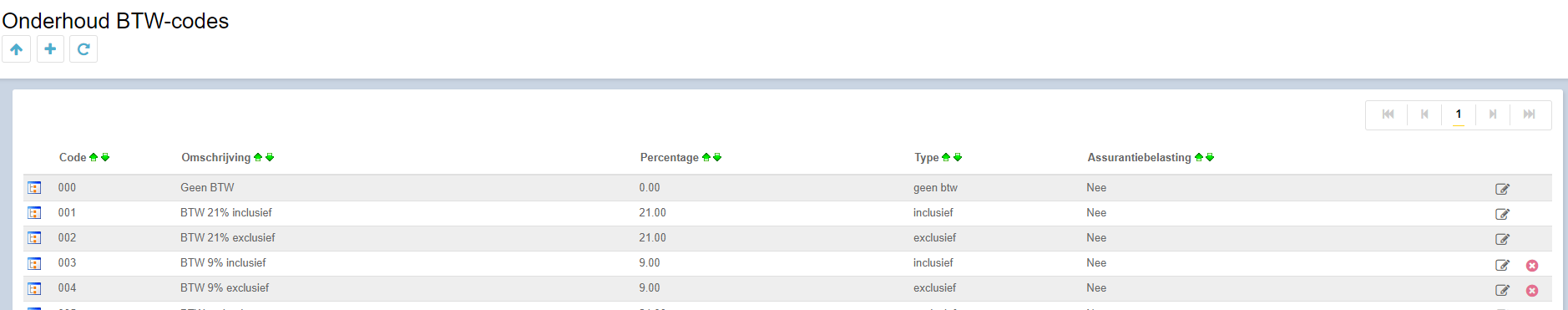
Task: Add a new BTW code with plus button
Action: pyautogui.click(x=50, y=49)
